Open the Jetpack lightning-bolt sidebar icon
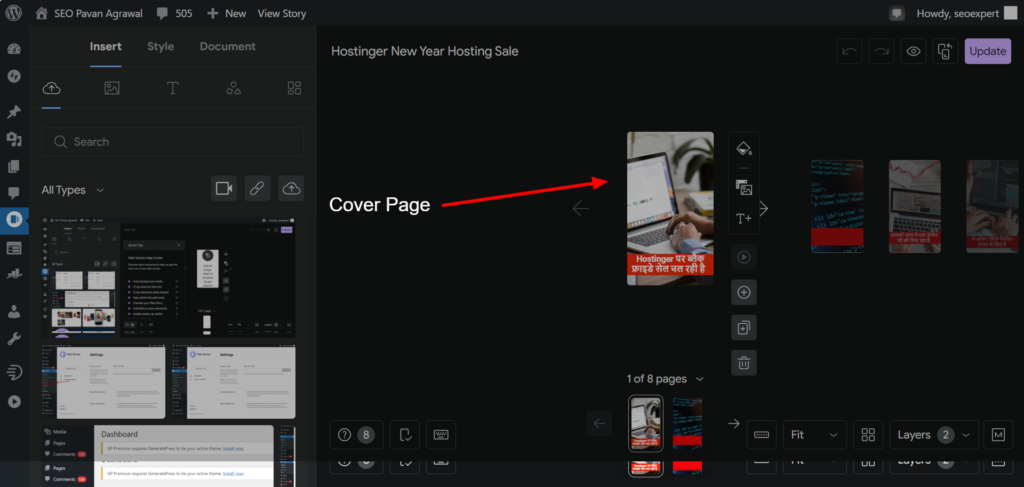The image size is (1024, 487). point(14,76)
